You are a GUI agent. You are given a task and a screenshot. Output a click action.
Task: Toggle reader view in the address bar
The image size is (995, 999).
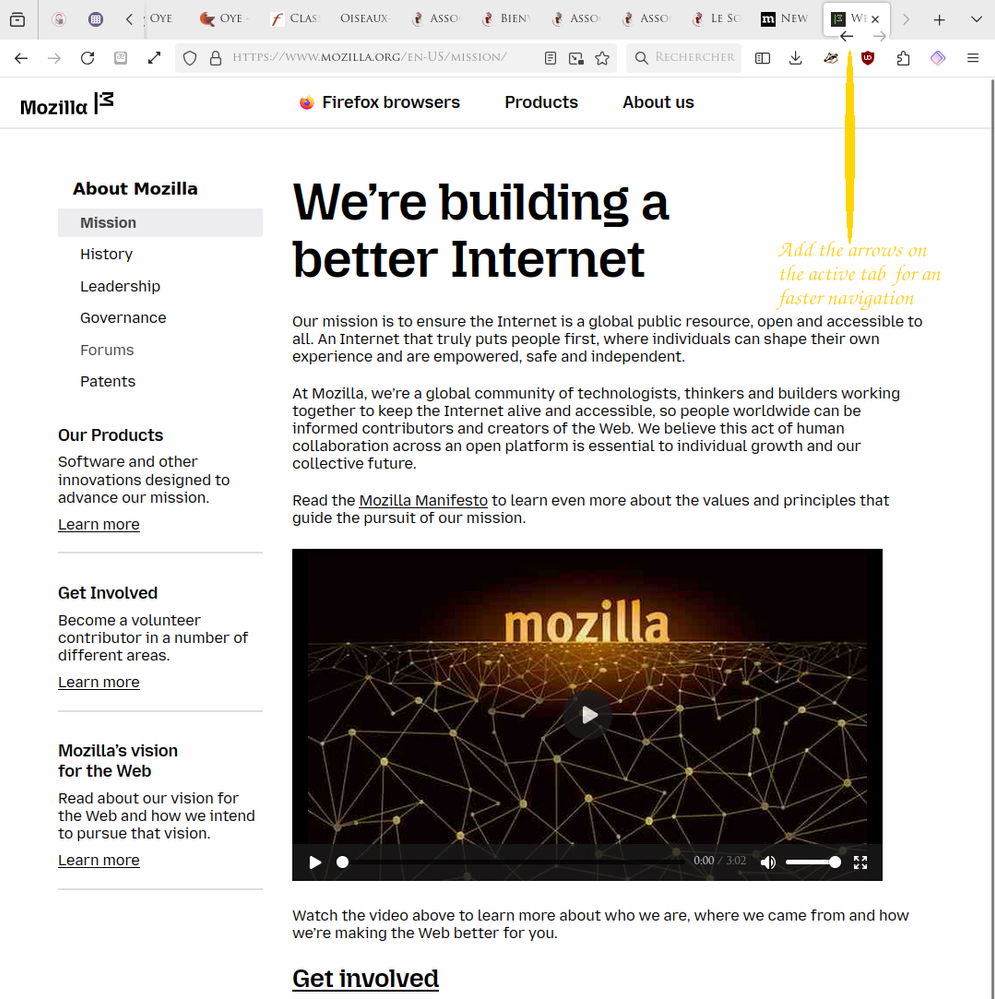550,58
